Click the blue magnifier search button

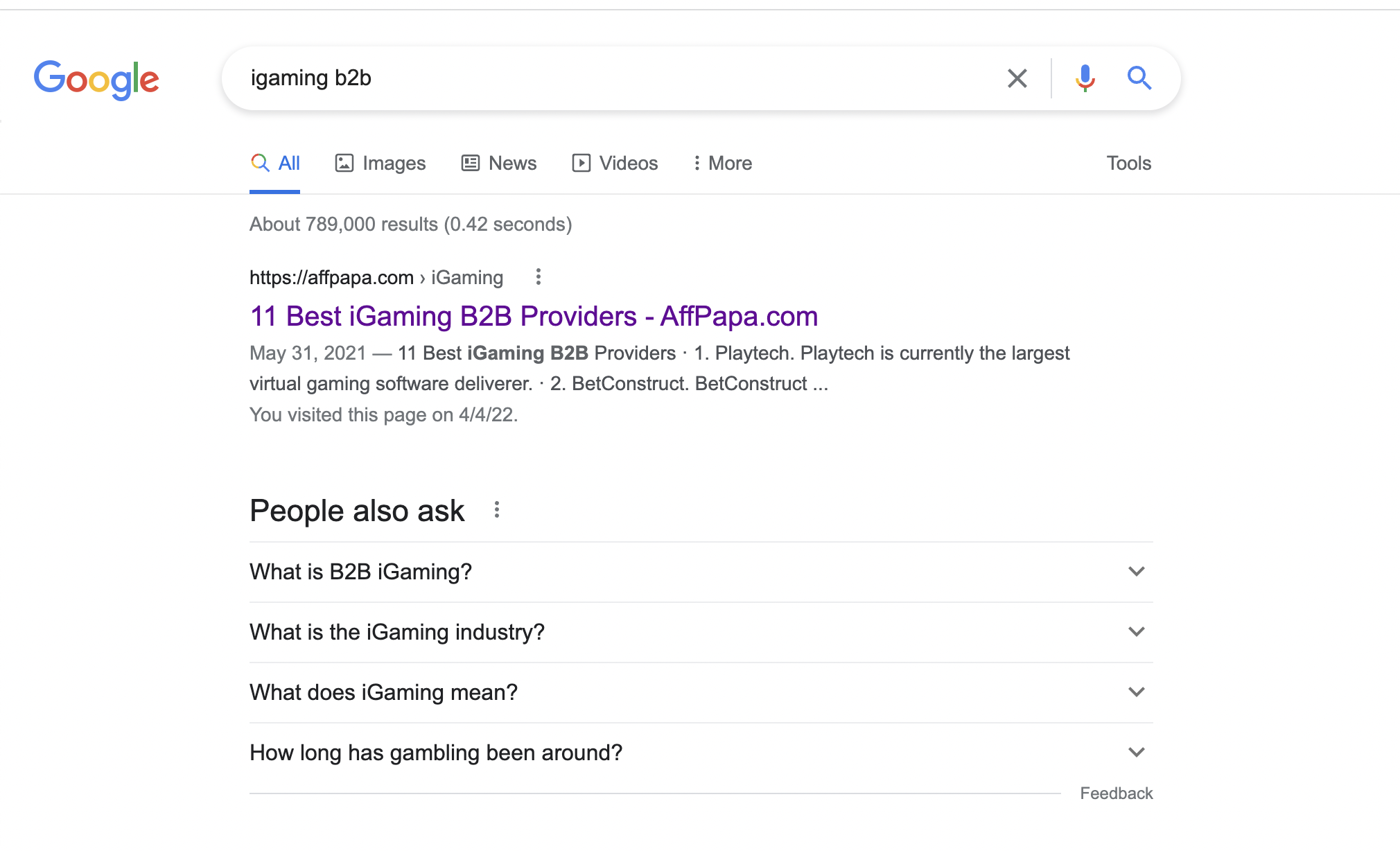pyautogui.click(x=1139, y=78)
